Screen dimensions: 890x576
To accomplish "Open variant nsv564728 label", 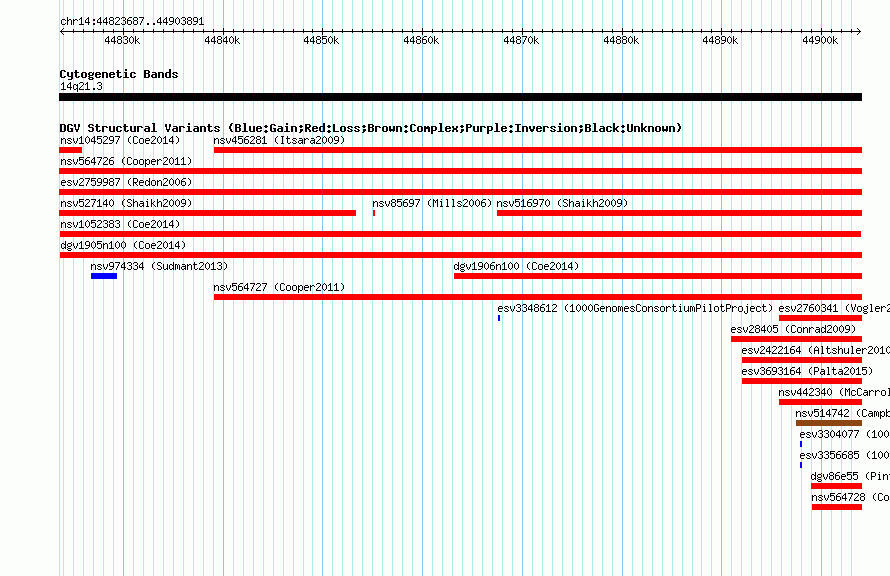I will [x=850, y=497].
